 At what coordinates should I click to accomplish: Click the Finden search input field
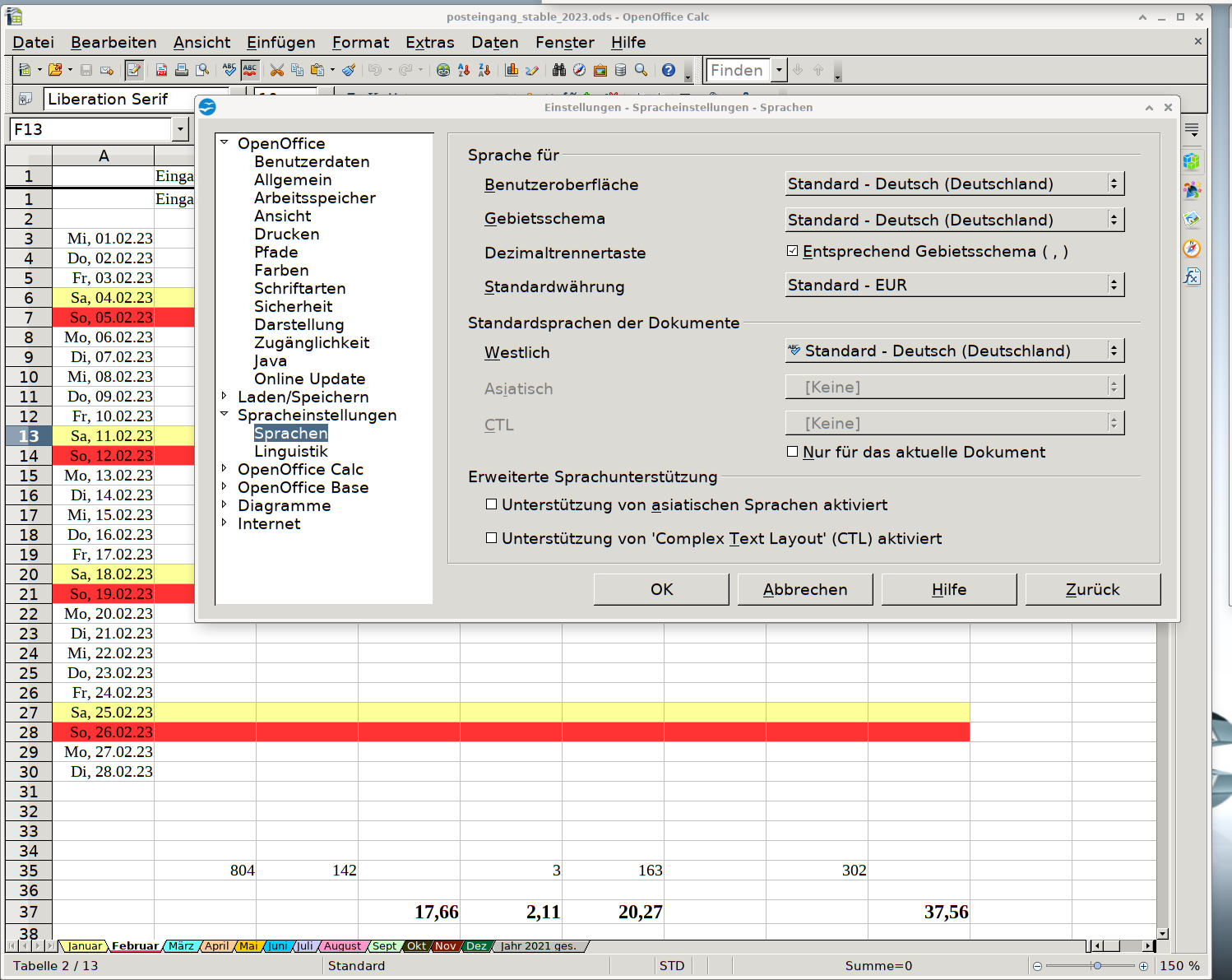pyautogui.click(x=739, y=70)
